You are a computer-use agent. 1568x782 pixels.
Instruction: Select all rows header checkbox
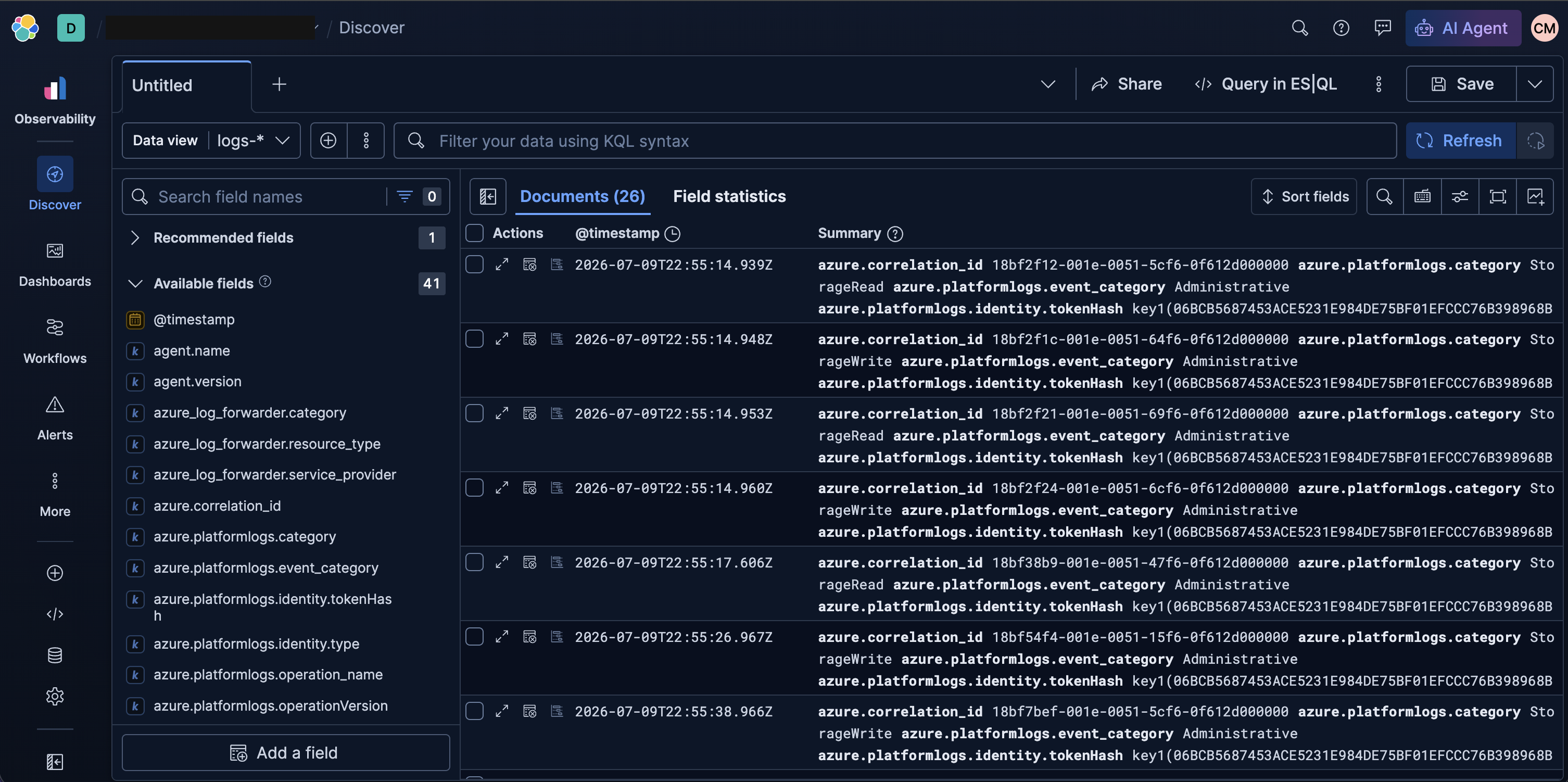474,233
